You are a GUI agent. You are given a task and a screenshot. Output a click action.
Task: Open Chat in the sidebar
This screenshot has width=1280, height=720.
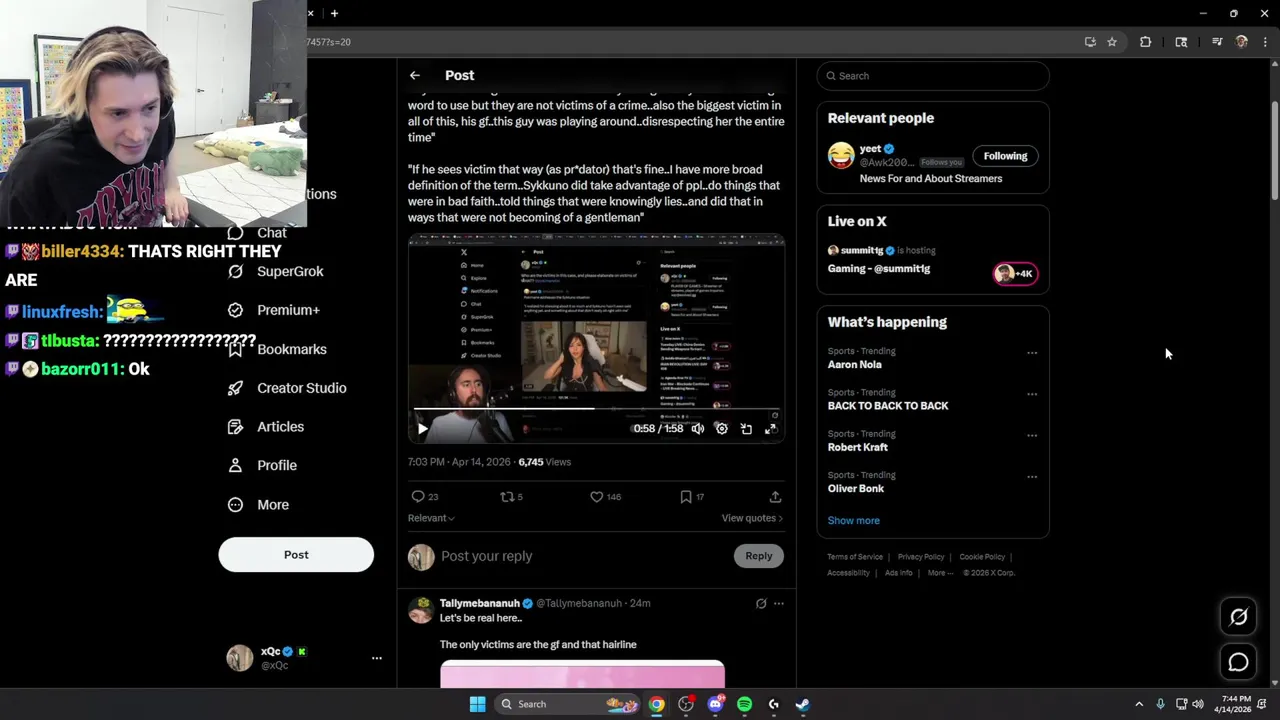(x=257, y=233)
